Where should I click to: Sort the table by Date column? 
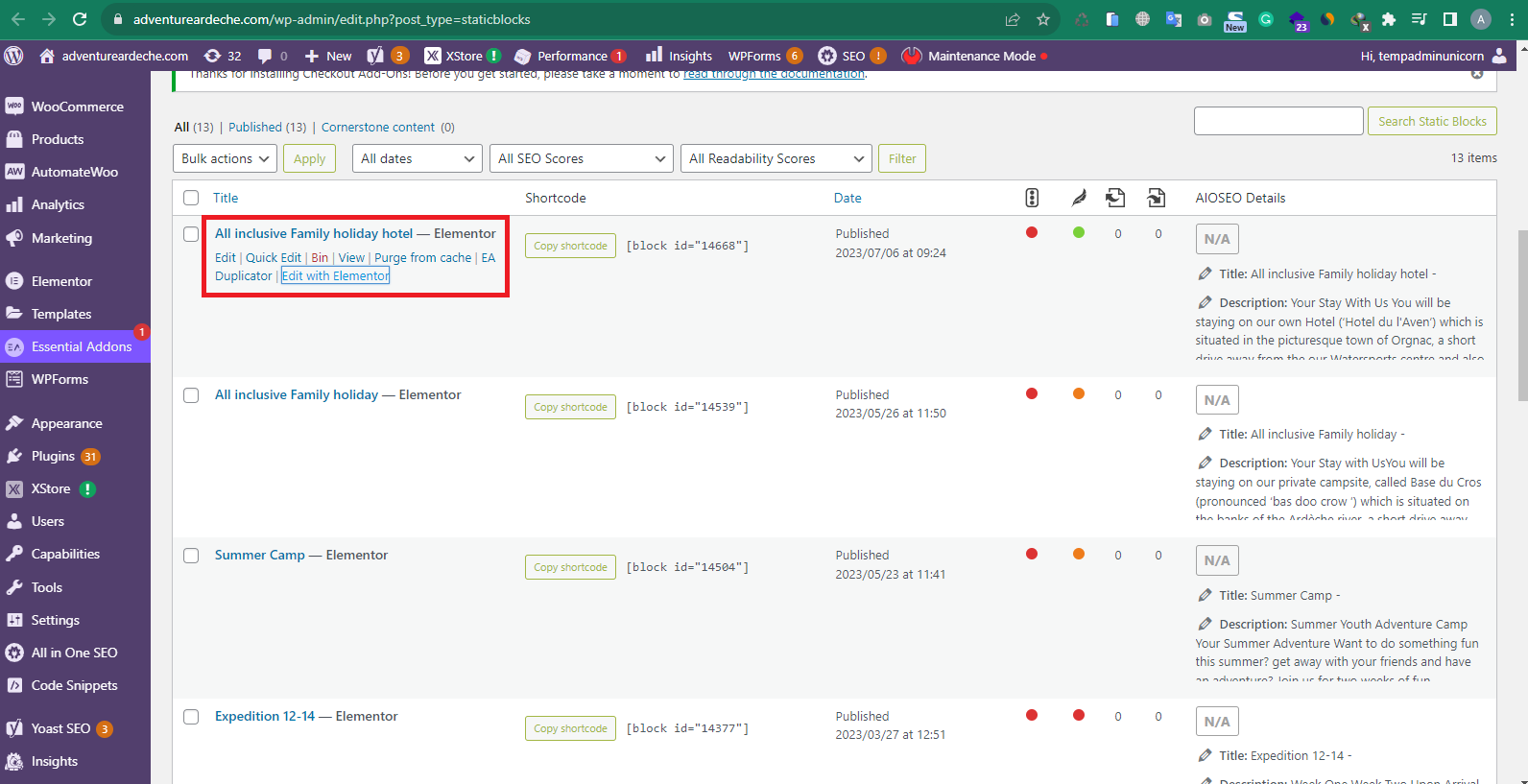(x=848, y=198)
